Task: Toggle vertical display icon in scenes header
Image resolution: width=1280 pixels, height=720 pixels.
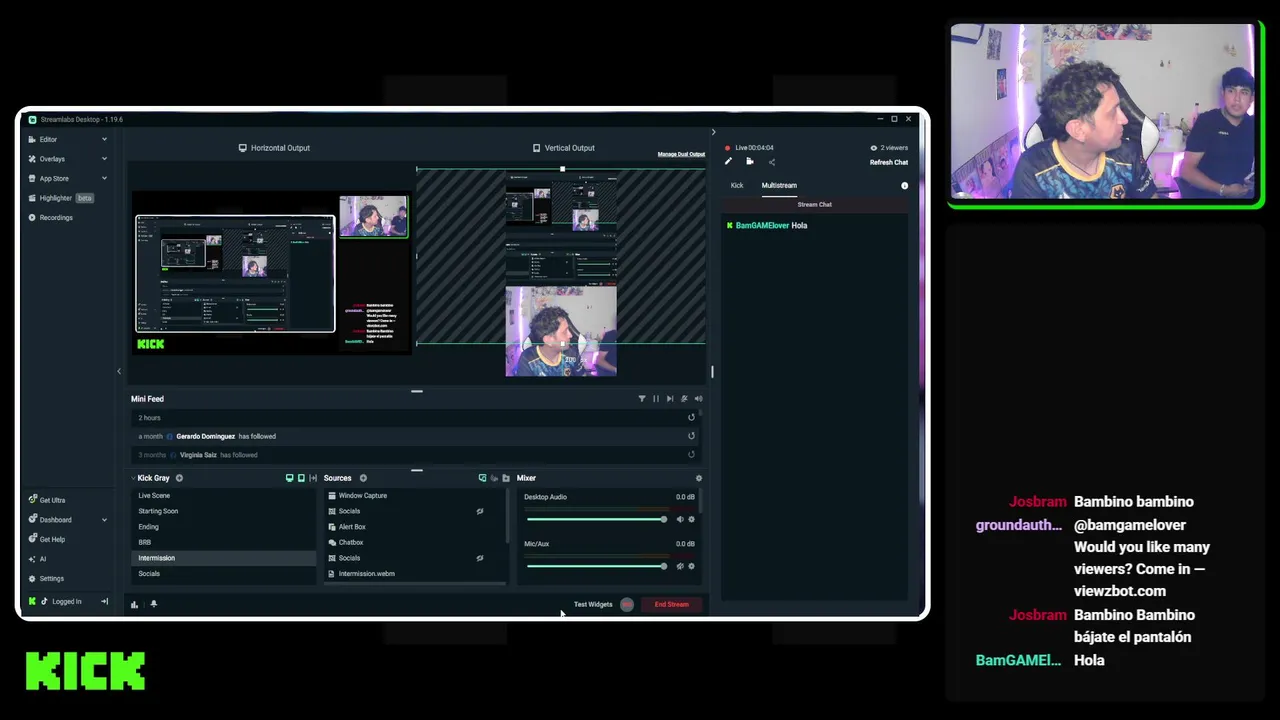Action: tap(301, 478)
